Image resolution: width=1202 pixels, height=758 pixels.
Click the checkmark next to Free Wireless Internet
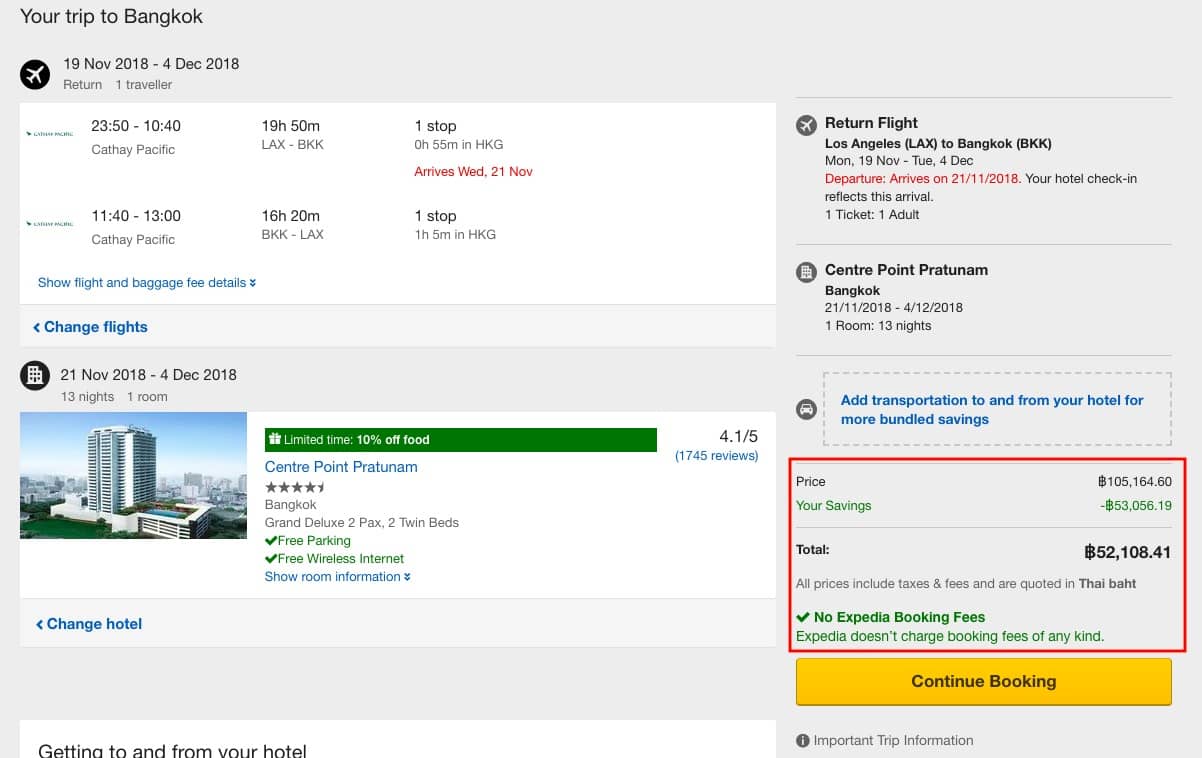coord(271,559)
